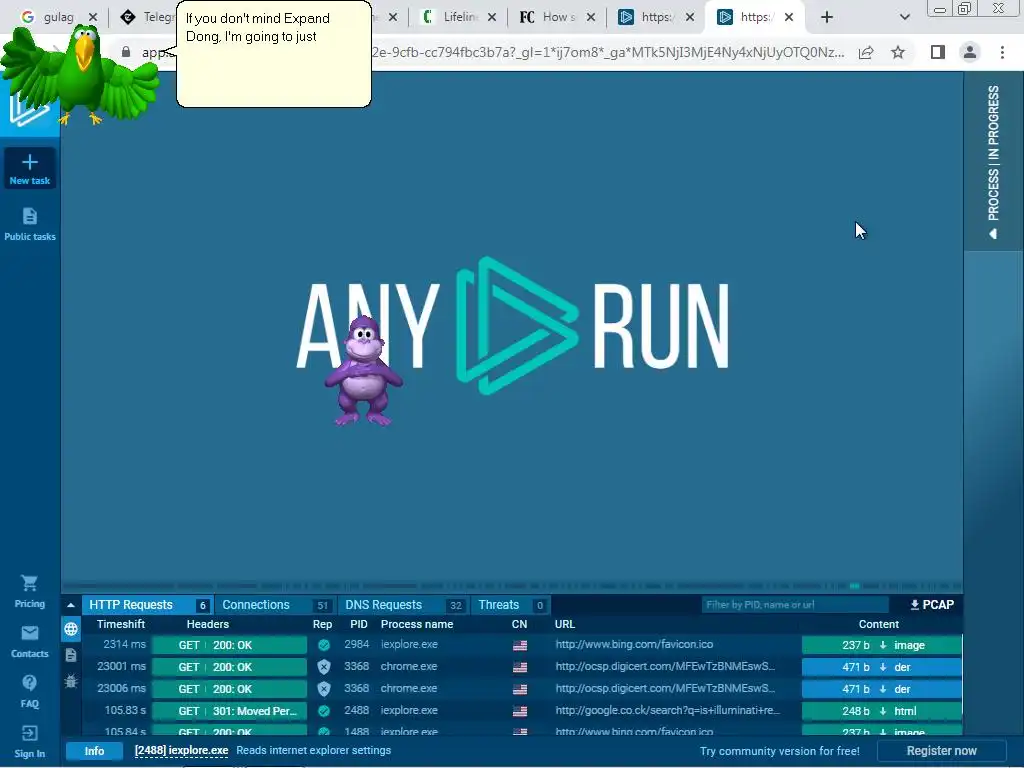Click the reputation check icon for PID 2488
This screenshot has width=1024, height=768.
[323, 711]
